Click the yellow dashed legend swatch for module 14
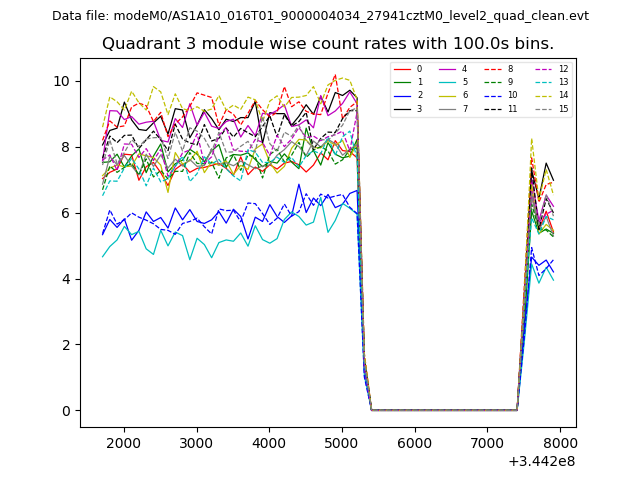 [x=543, y=95]
